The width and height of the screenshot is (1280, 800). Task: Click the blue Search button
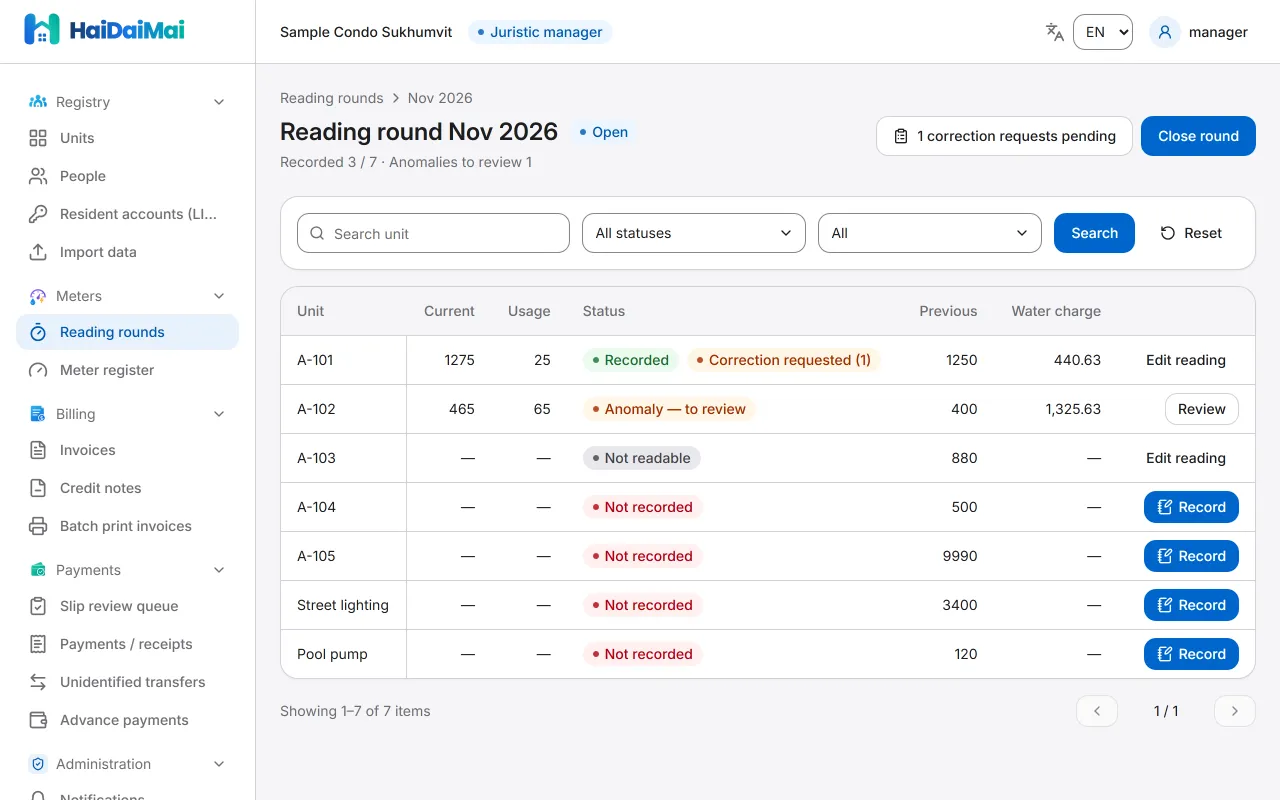(x=1094, y=233)
